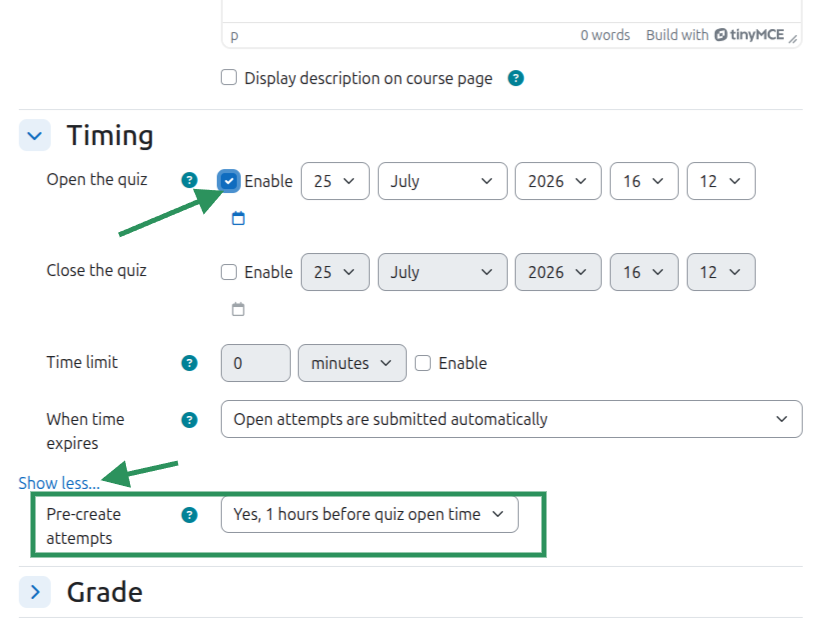Select the open quiz year 2026 dropdown
The image size is (825, 619).
558,181
